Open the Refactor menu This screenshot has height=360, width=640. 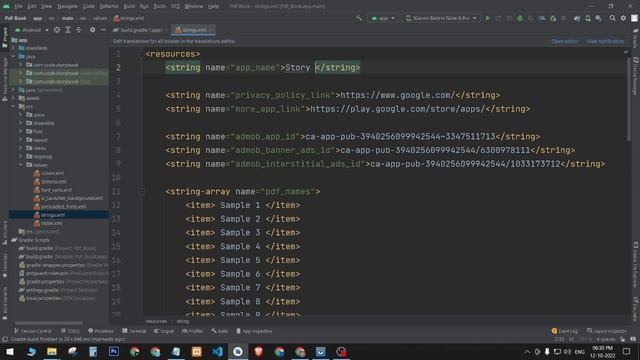109,6
